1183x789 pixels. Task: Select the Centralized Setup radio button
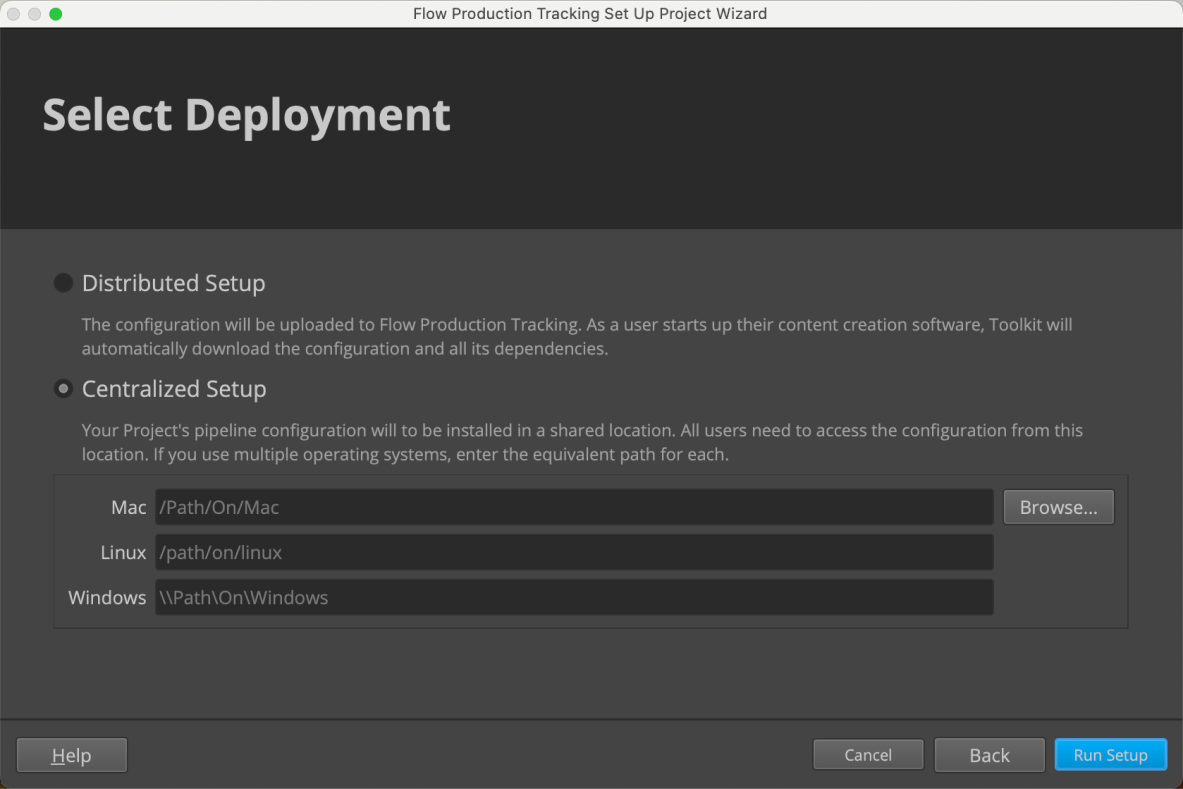coord(63,389)
